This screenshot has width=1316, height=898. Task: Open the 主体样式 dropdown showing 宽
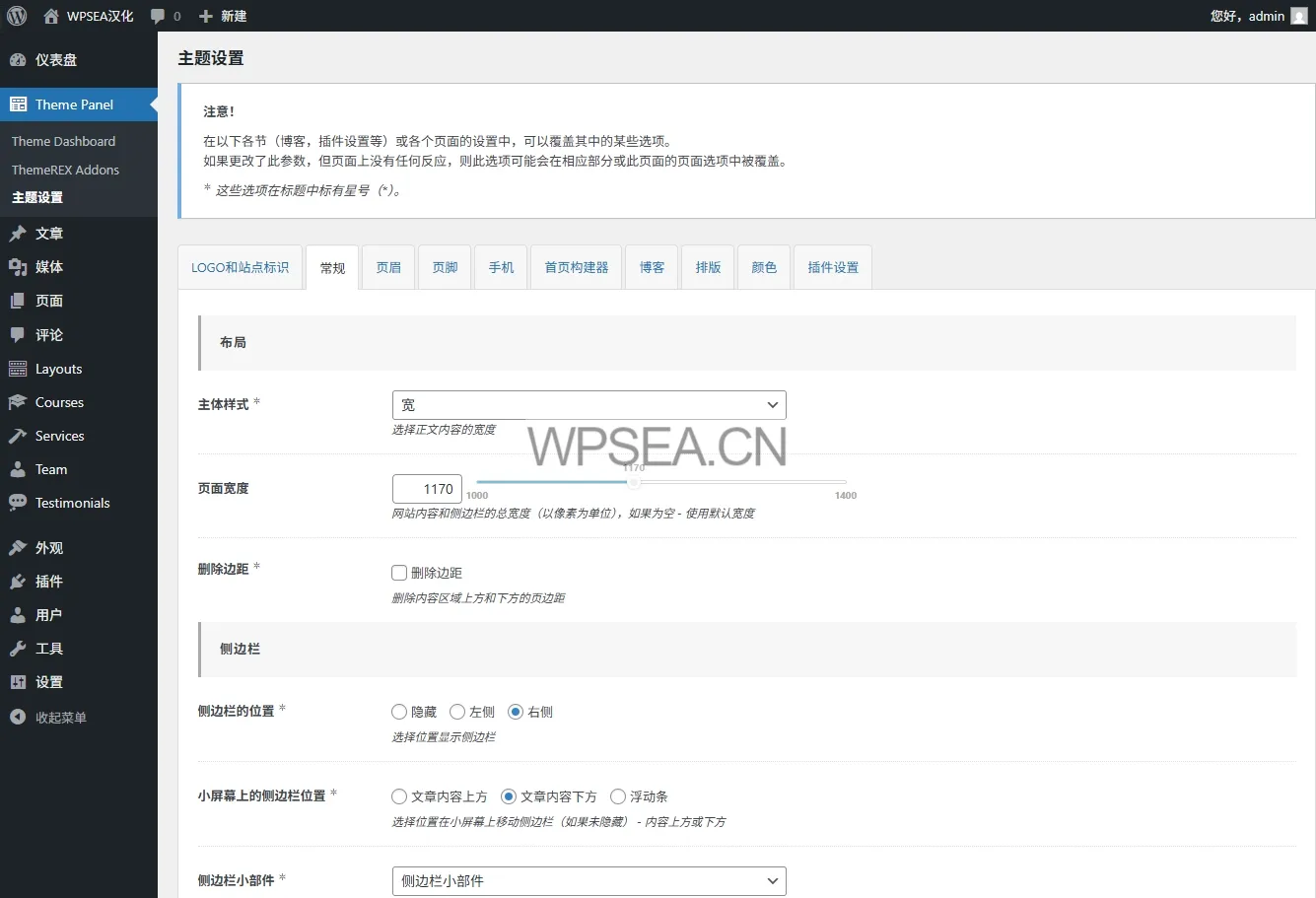589,405
